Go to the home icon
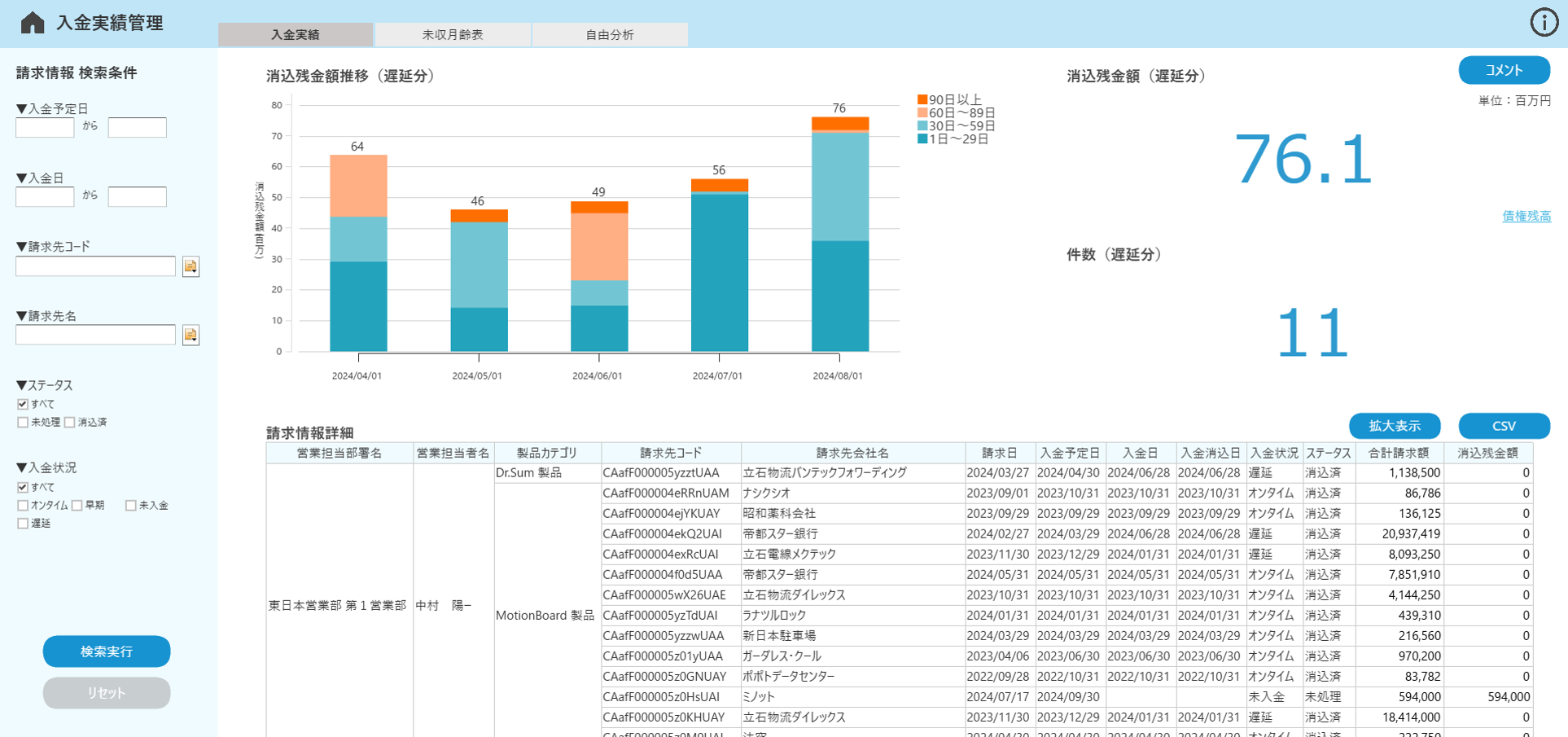1568x737 pixels. point(33,23)
